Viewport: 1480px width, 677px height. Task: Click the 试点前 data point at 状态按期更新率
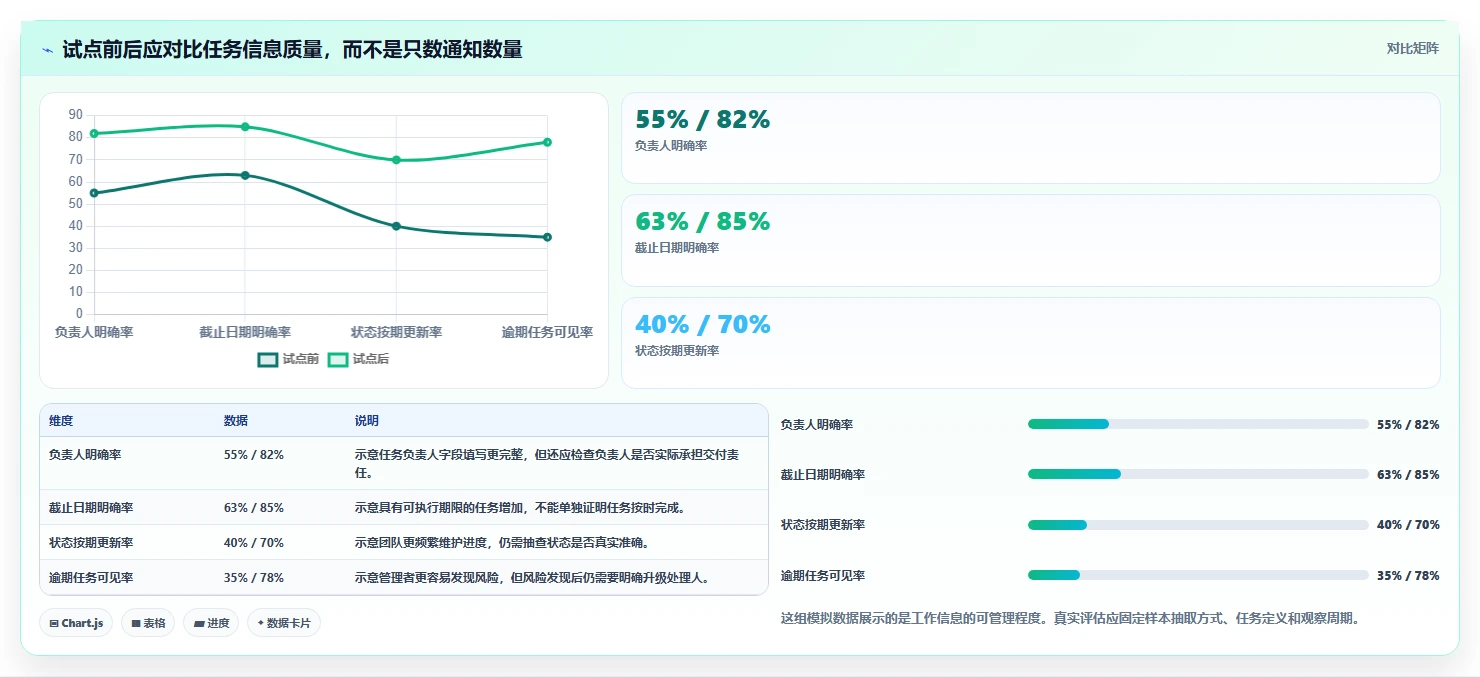point(396,226)
